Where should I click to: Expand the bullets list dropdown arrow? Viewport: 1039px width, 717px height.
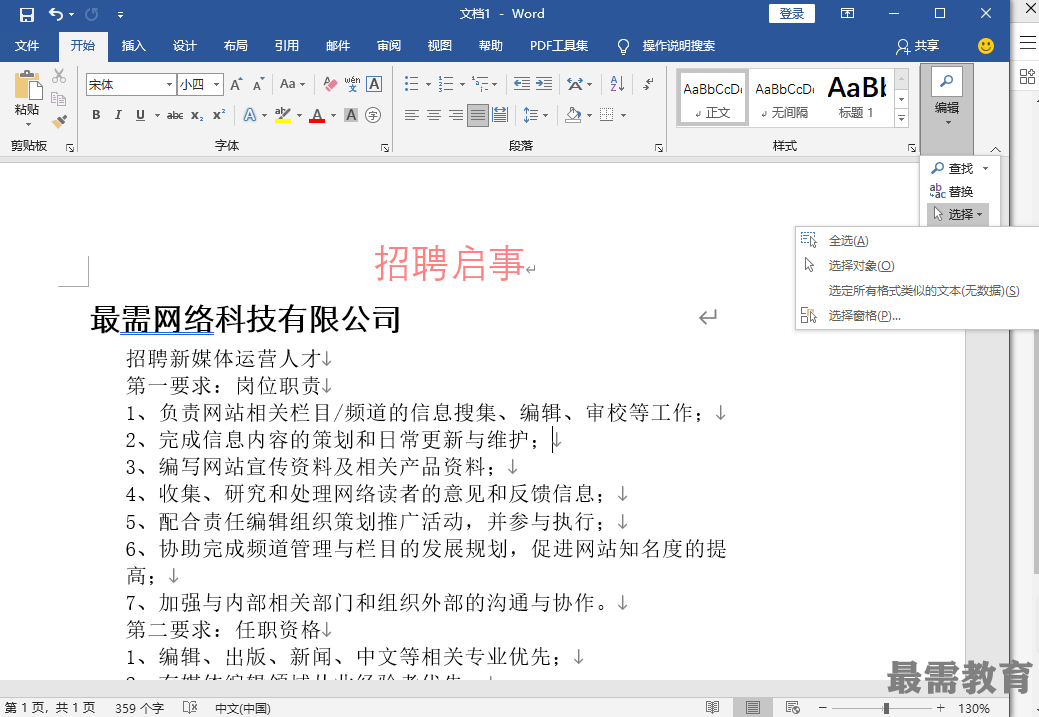(x=428, y=84)
